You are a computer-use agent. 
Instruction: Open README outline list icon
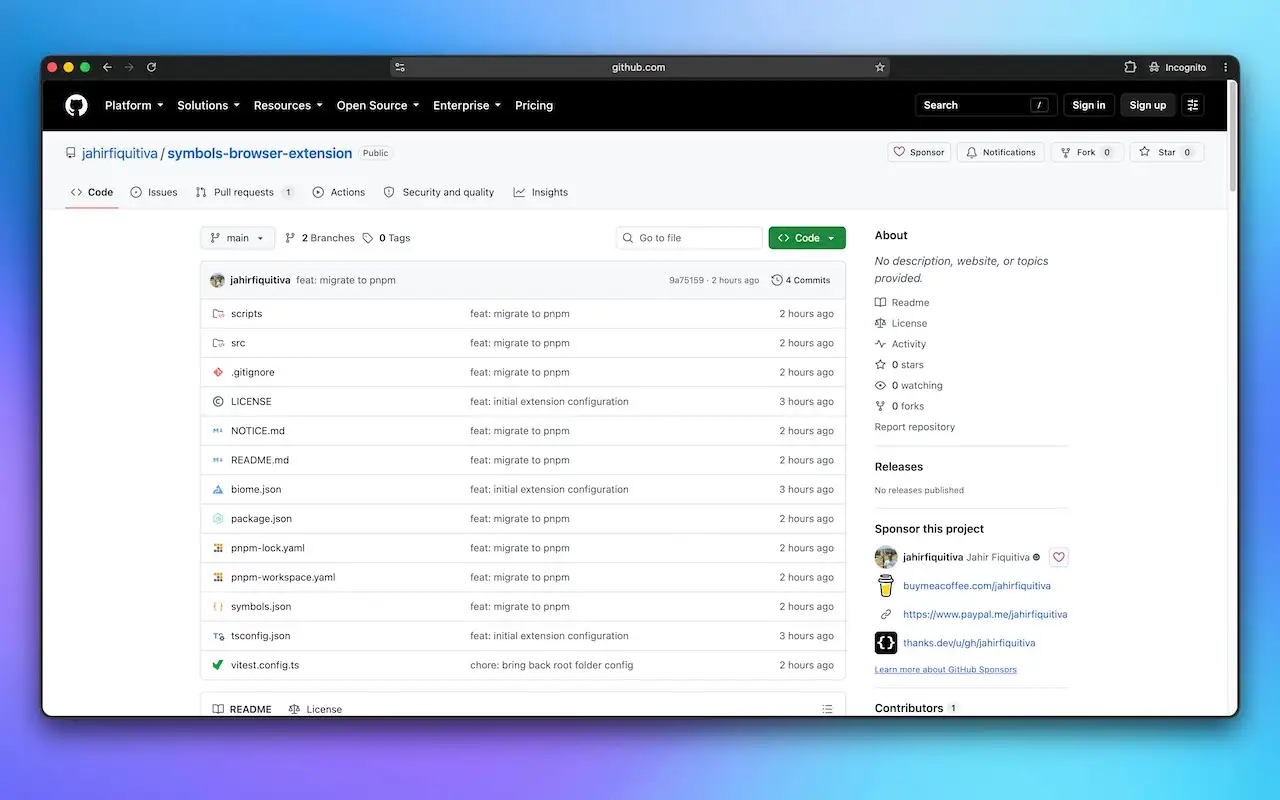[x=827, y=709]
